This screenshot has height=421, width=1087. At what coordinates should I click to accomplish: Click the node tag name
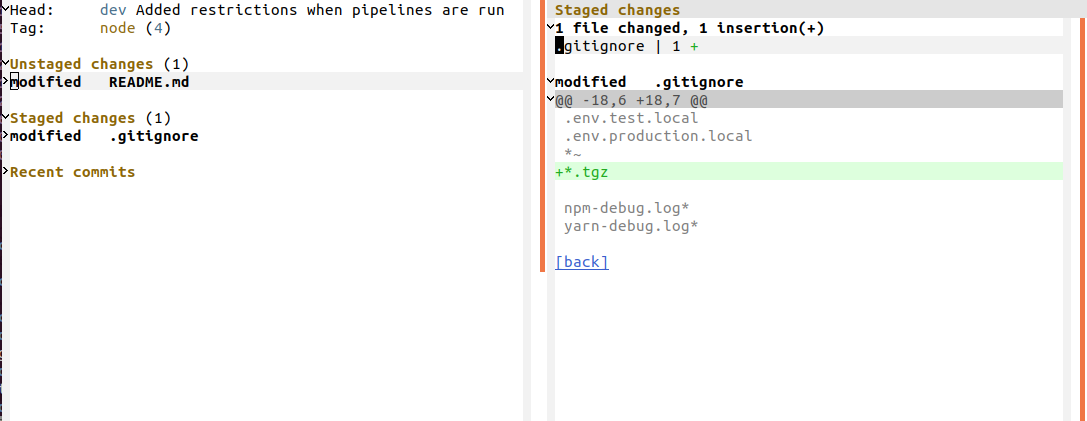point(119,28)
